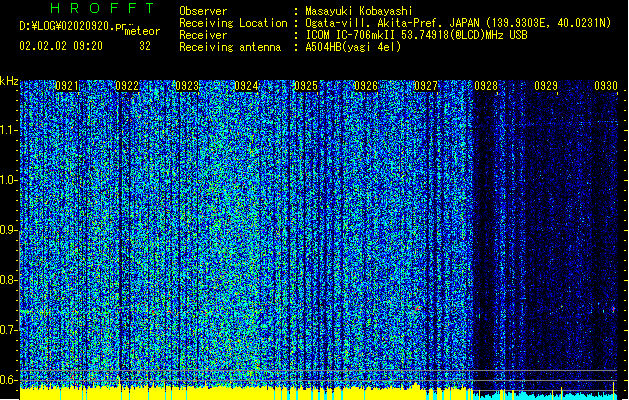
Task: Click the 0.9 kHz axis label
Action: (8, 230)
